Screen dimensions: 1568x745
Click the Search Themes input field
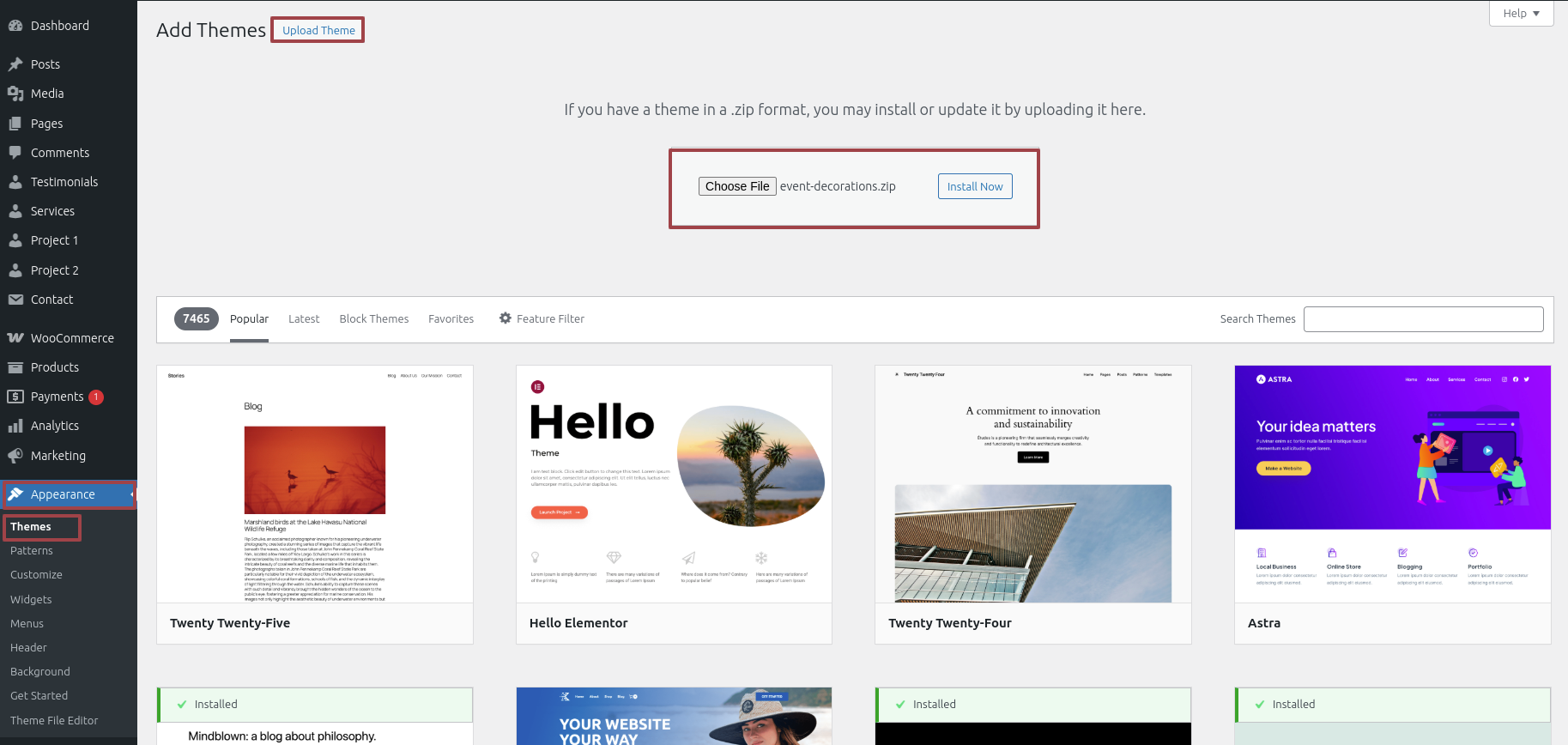tap(1424, 319)
